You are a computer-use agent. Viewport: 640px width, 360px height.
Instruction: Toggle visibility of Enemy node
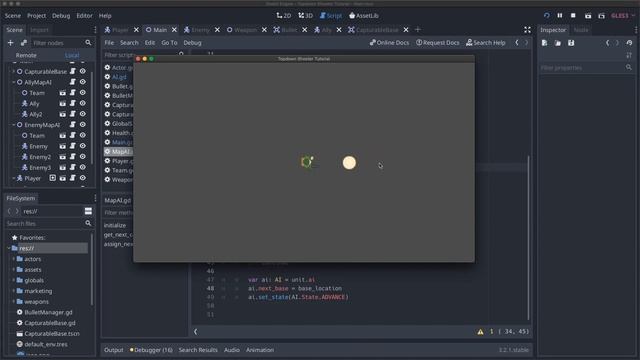click(83, 146)
